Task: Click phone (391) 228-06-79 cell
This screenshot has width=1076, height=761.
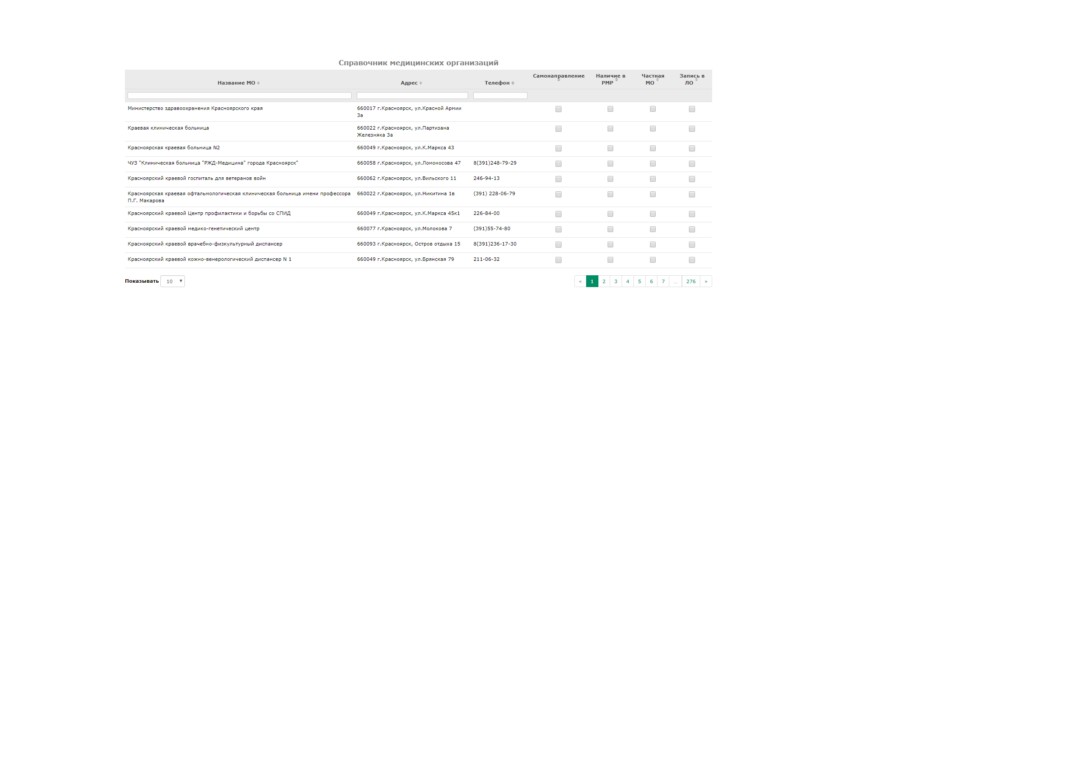Action: click(494, 194)
